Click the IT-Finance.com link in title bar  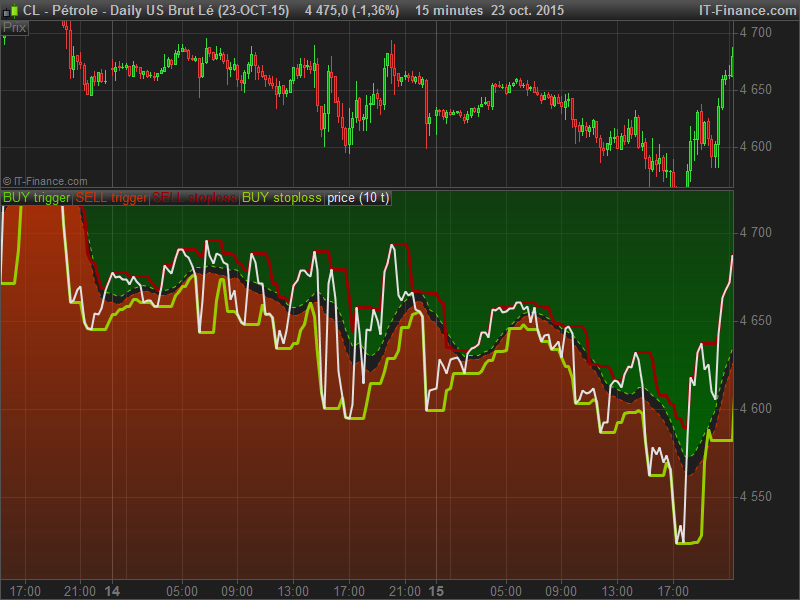747,10
